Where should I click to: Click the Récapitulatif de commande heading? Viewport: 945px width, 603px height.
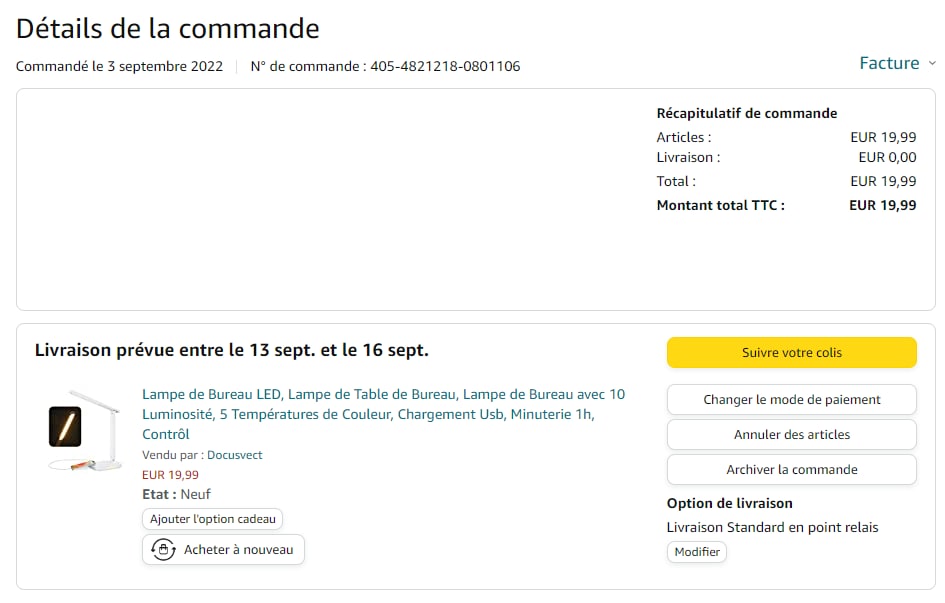coord(746,113)
